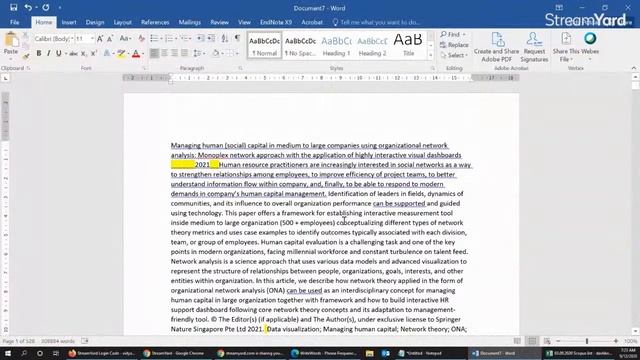The height and width of the screenshot is (360, 640).
Task: Click the Redo/Repeat icon
Action: [x=46, y=7]
